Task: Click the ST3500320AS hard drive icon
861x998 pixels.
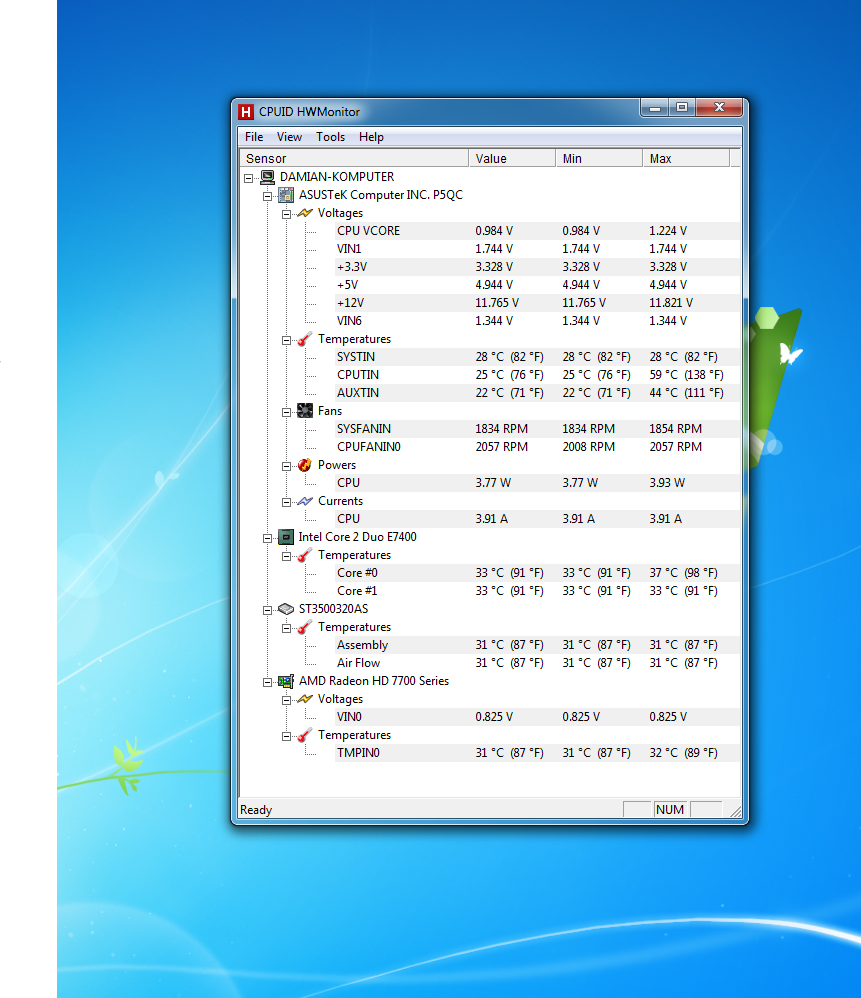Action: pos(286,609)
